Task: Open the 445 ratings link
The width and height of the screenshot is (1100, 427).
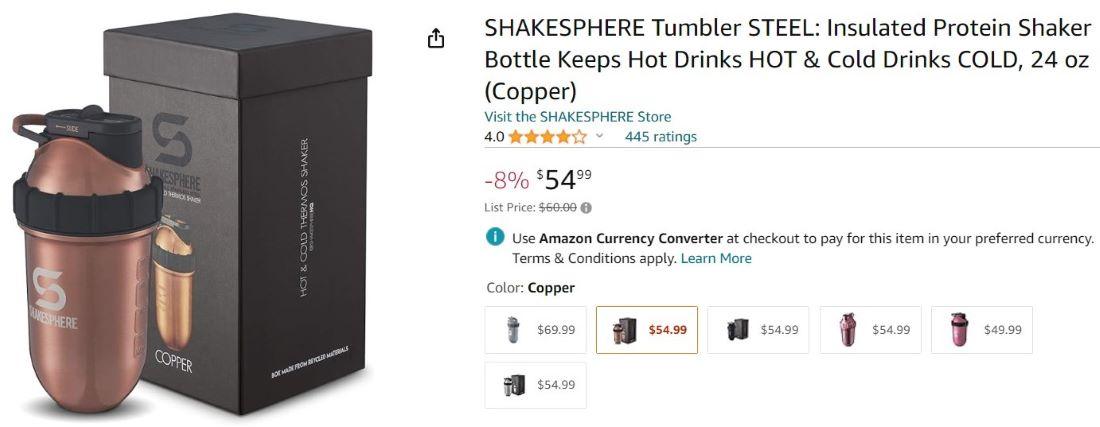Action: (x=660, y=137)
